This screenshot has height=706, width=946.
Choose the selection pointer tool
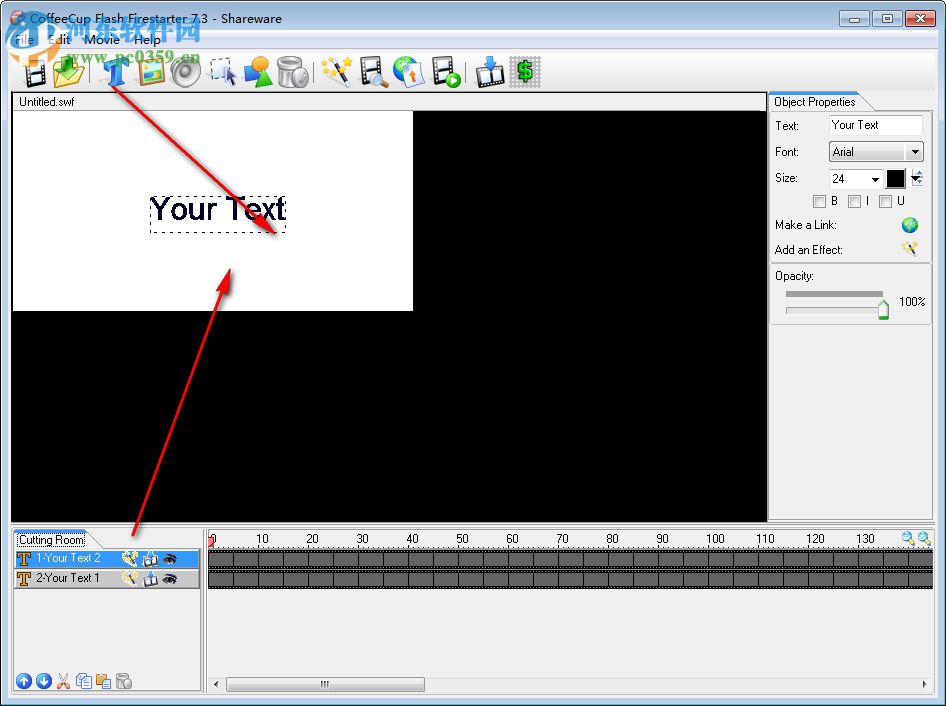[223, 72]
